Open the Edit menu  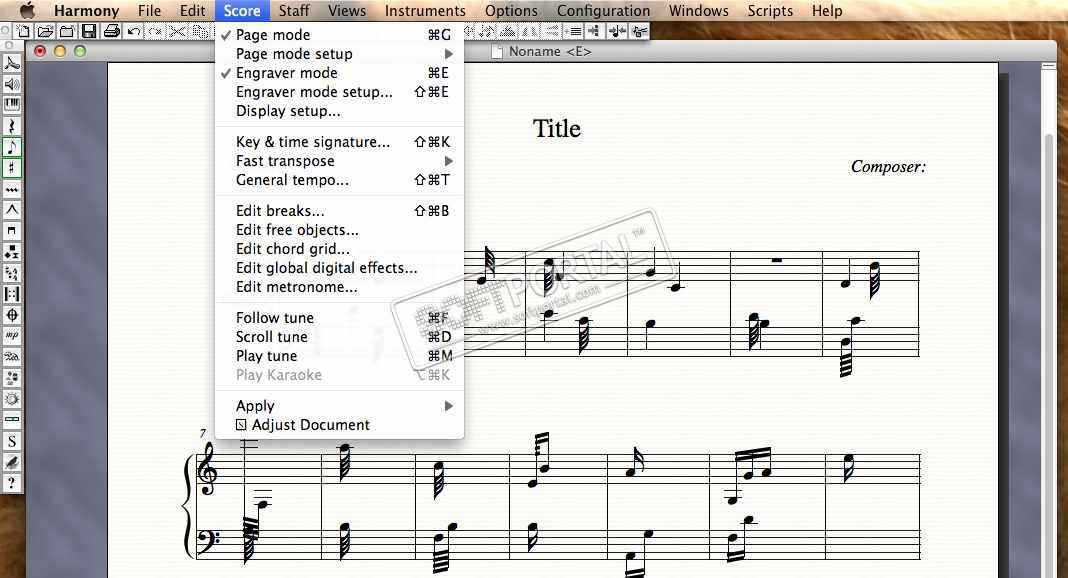pyautogui.click(x=193, y=11)
